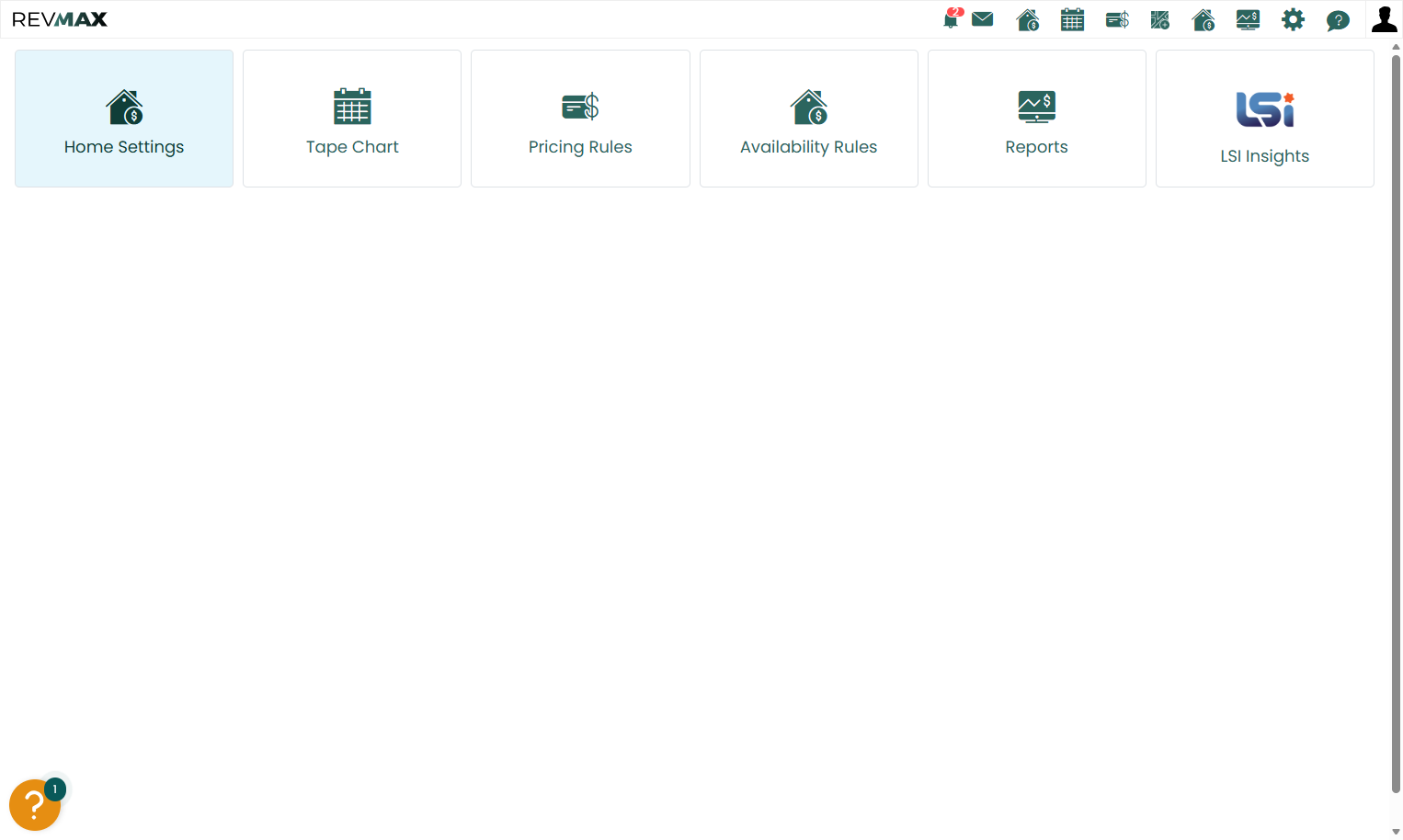Open the Home Settings tile
1403x840 pixels.
pos(124,119)
